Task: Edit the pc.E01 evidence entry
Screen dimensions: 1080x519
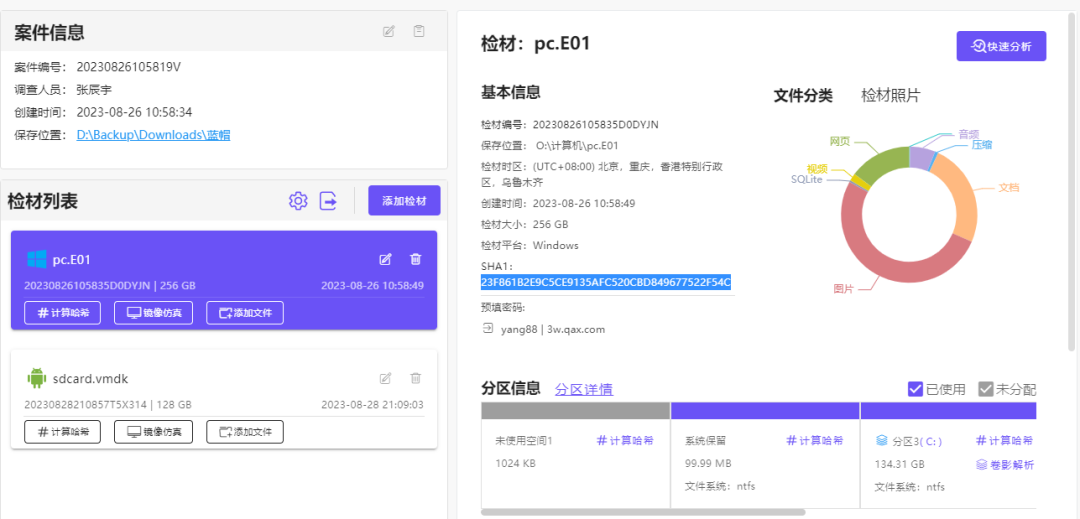Action: 386,260
